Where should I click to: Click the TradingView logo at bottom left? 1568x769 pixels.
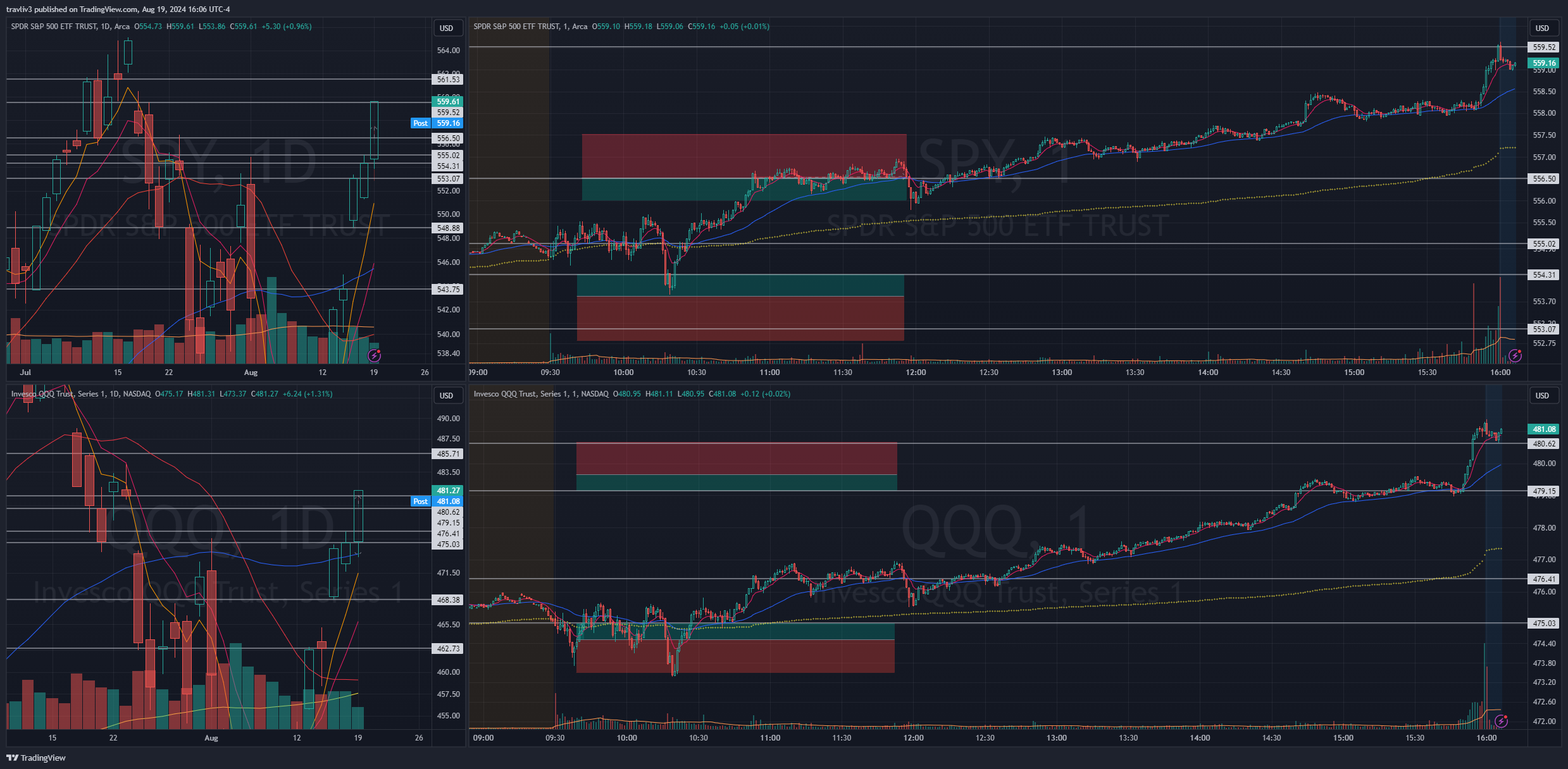[x=36, y=758]
